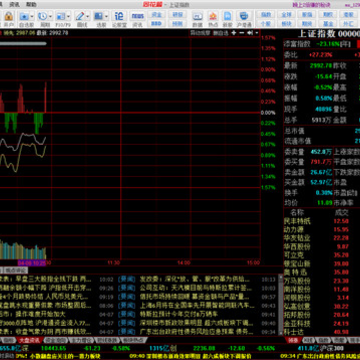Select stock 民丰特纸 in list

pyautogui.click(x=297, y=221)
